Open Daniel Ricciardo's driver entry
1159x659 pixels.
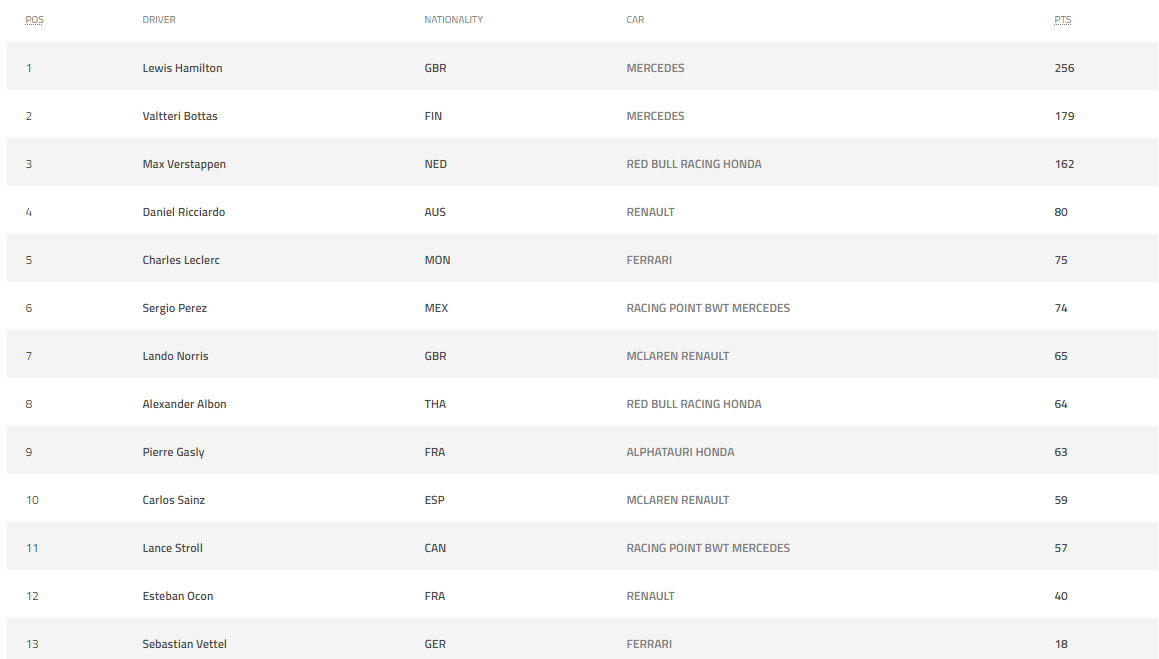click(183, 212)
